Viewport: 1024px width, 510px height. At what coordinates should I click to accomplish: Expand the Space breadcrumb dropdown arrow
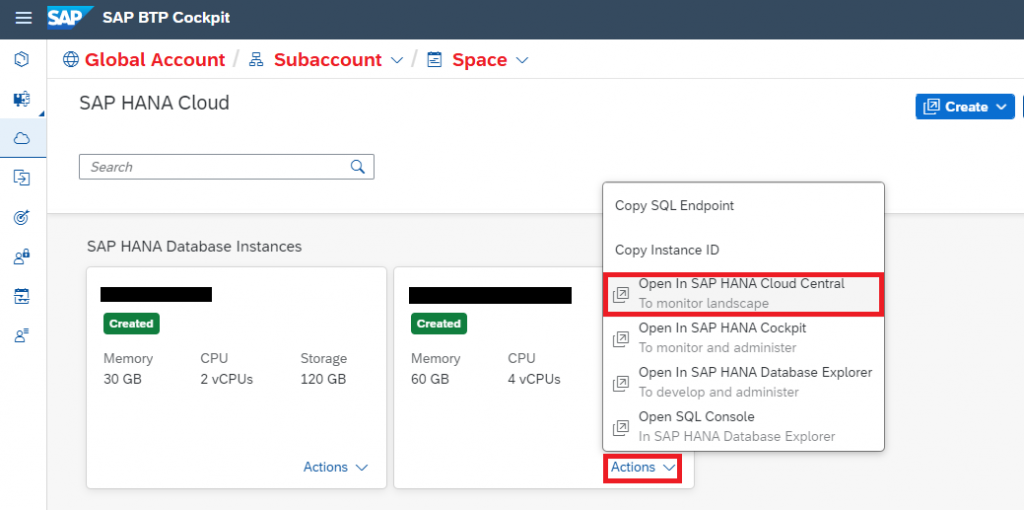tap(521, 60)
